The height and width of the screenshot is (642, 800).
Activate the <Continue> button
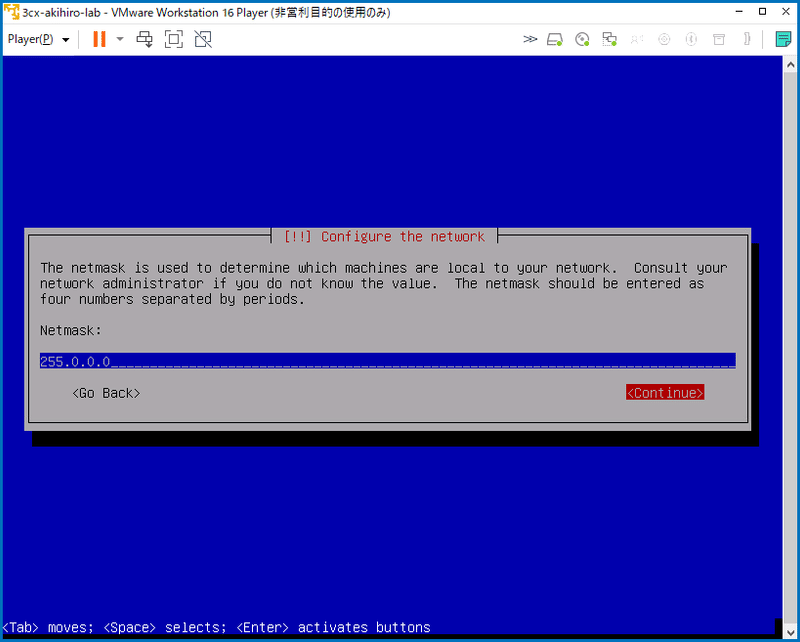[x=665, y=392]
